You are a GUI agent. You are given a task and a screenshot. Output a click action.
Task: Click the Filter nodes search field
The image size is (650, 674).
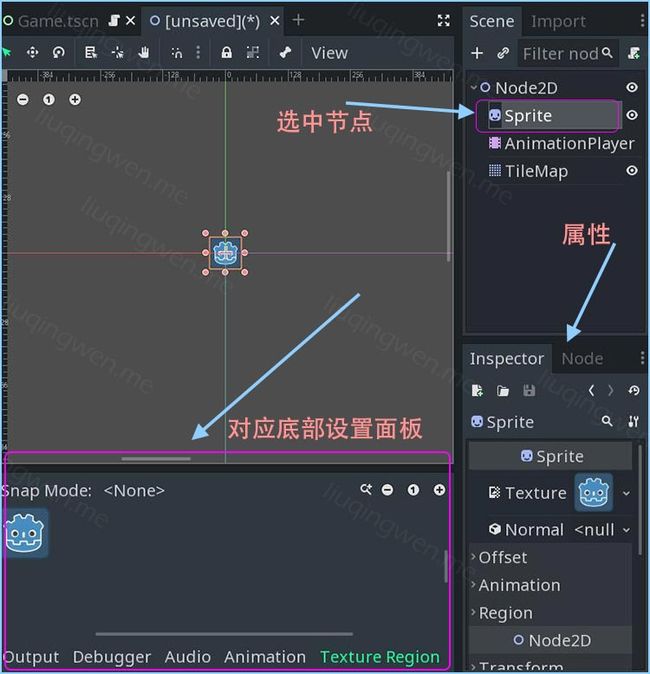(x=567, y=54)
